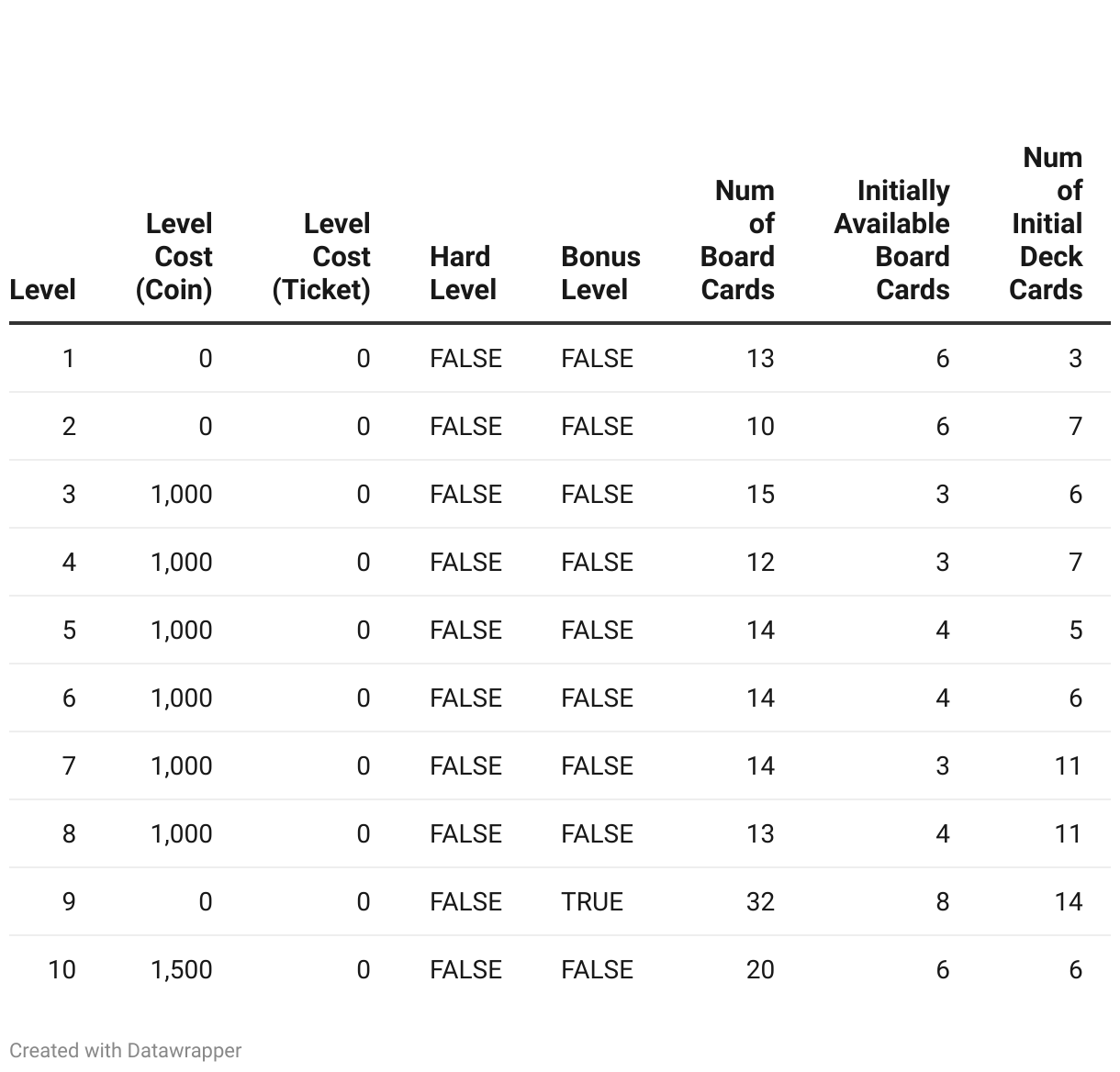Click the TRUE value in Bonus Level
The image size is (1120, 1072).
[592, 901]
